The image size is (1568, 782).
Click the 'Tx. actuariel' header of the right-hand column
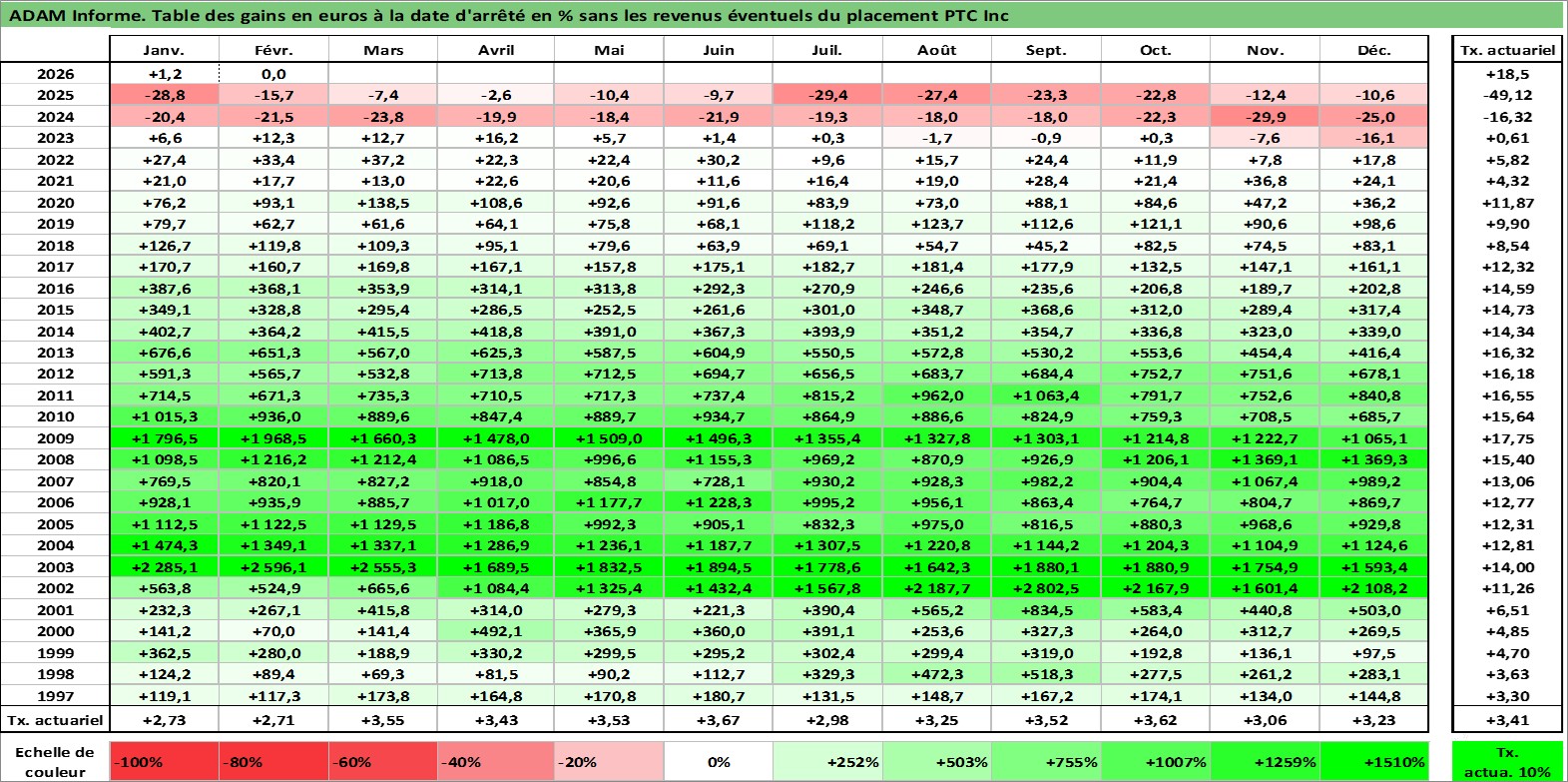[x=1508, y=50]
